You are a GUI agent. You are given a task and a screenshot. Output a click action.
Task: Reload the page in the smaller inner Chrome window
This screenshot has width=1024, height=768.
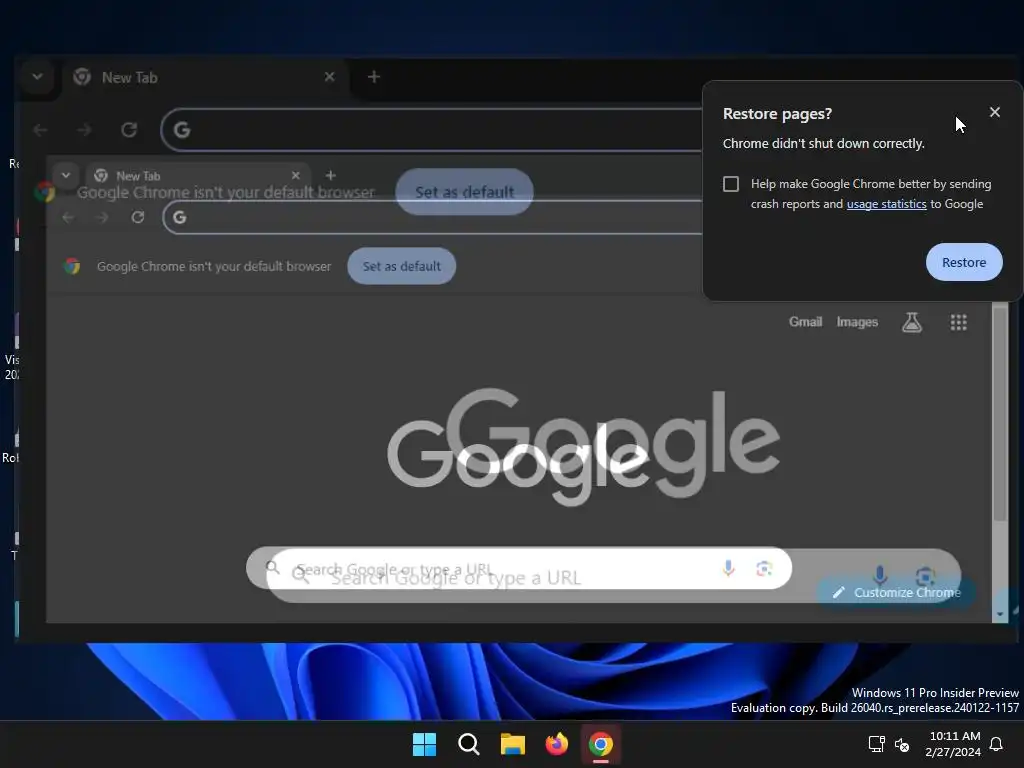click(x=137, y=217)
